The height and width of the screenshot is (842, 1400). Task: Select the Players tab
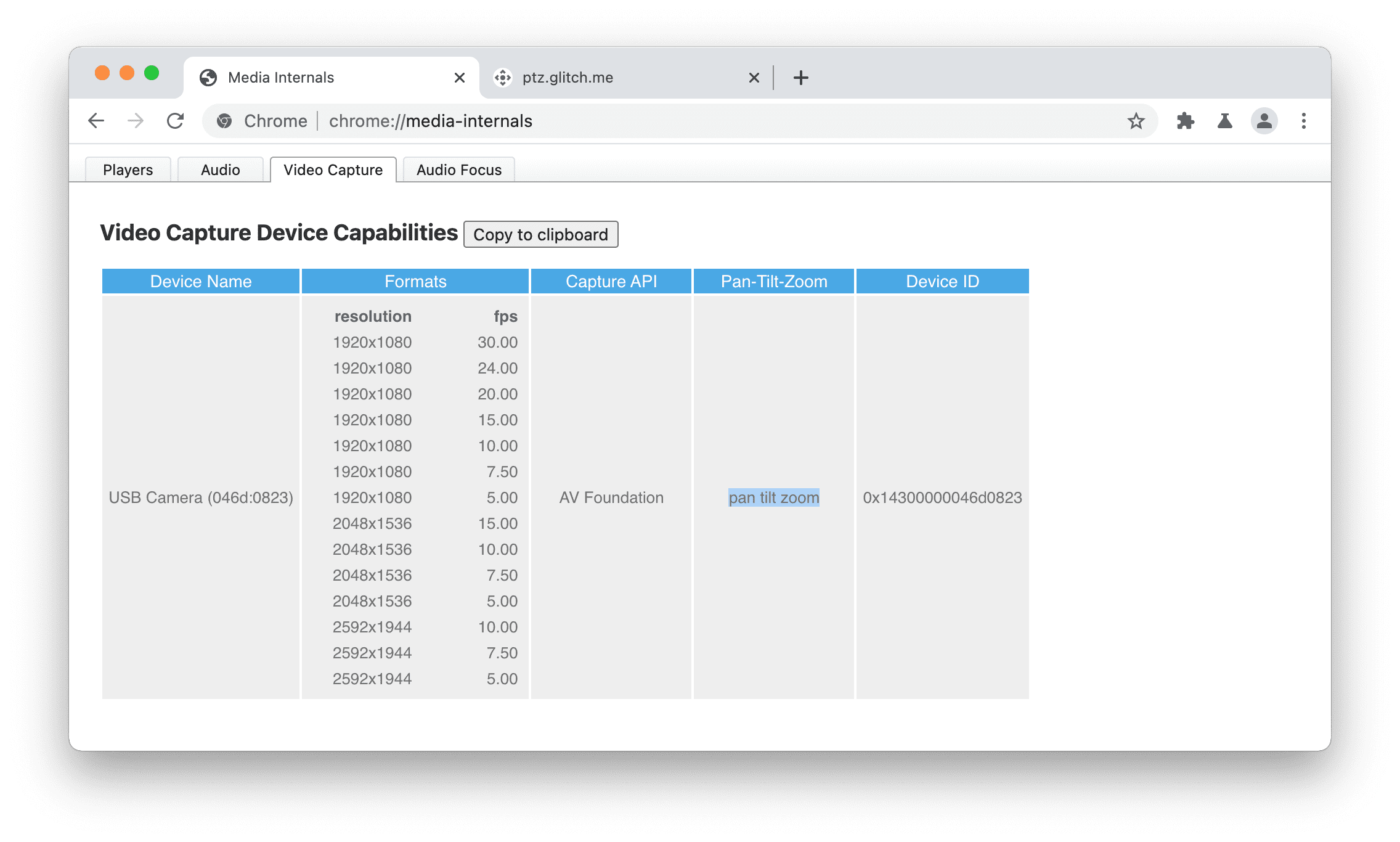128,169
